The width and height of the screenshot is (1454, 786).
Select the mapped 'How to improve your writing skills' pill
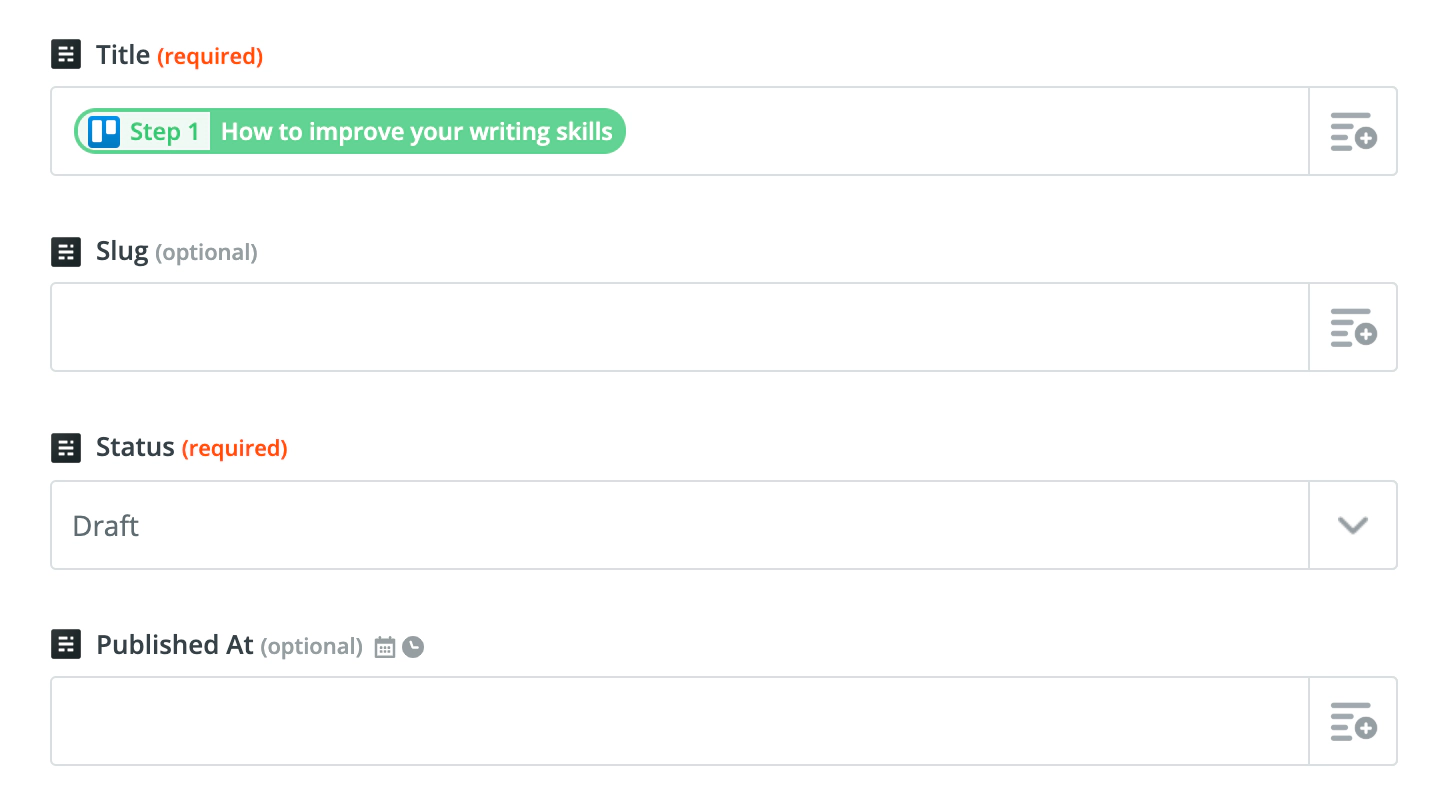(x=416, y=132)
